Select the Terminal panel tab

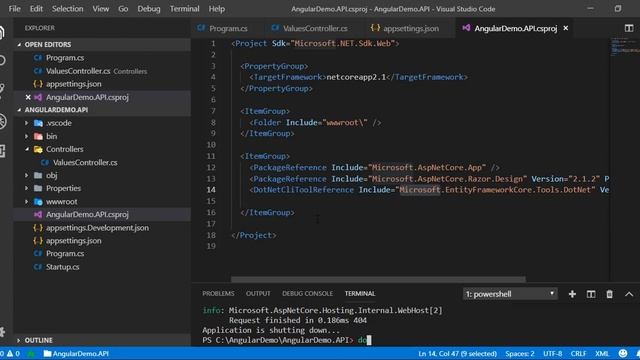point(360,293)
